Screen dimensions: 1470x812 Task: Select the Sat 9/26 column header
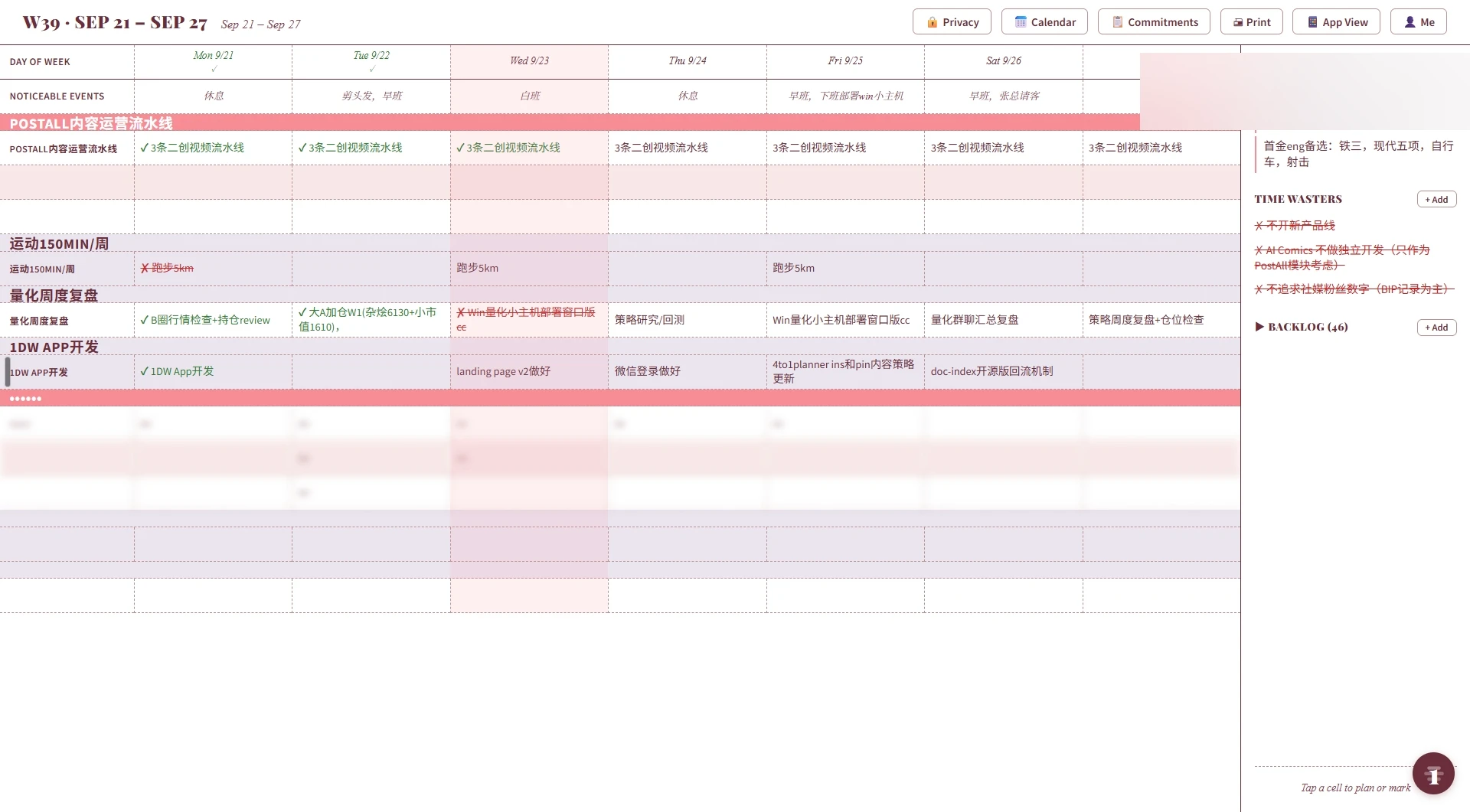pyautogui.click(x=1004, y=61)
